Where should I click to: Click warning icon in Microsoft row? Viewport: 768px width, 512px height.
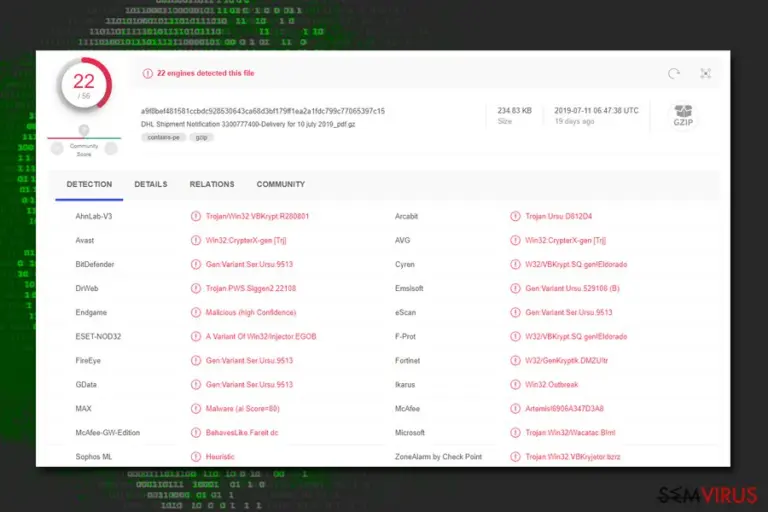click(x=515, y=432)
